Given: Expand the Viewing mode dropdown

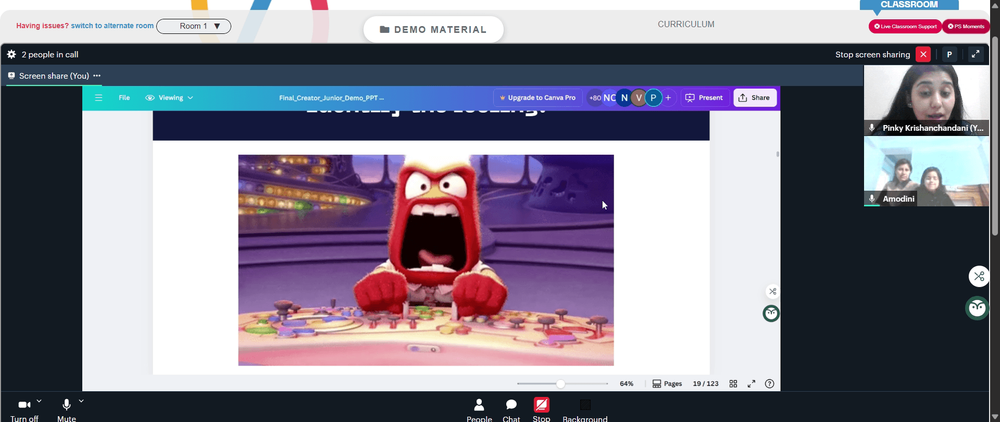Looking at the screenshot, I should coord(169,98).
